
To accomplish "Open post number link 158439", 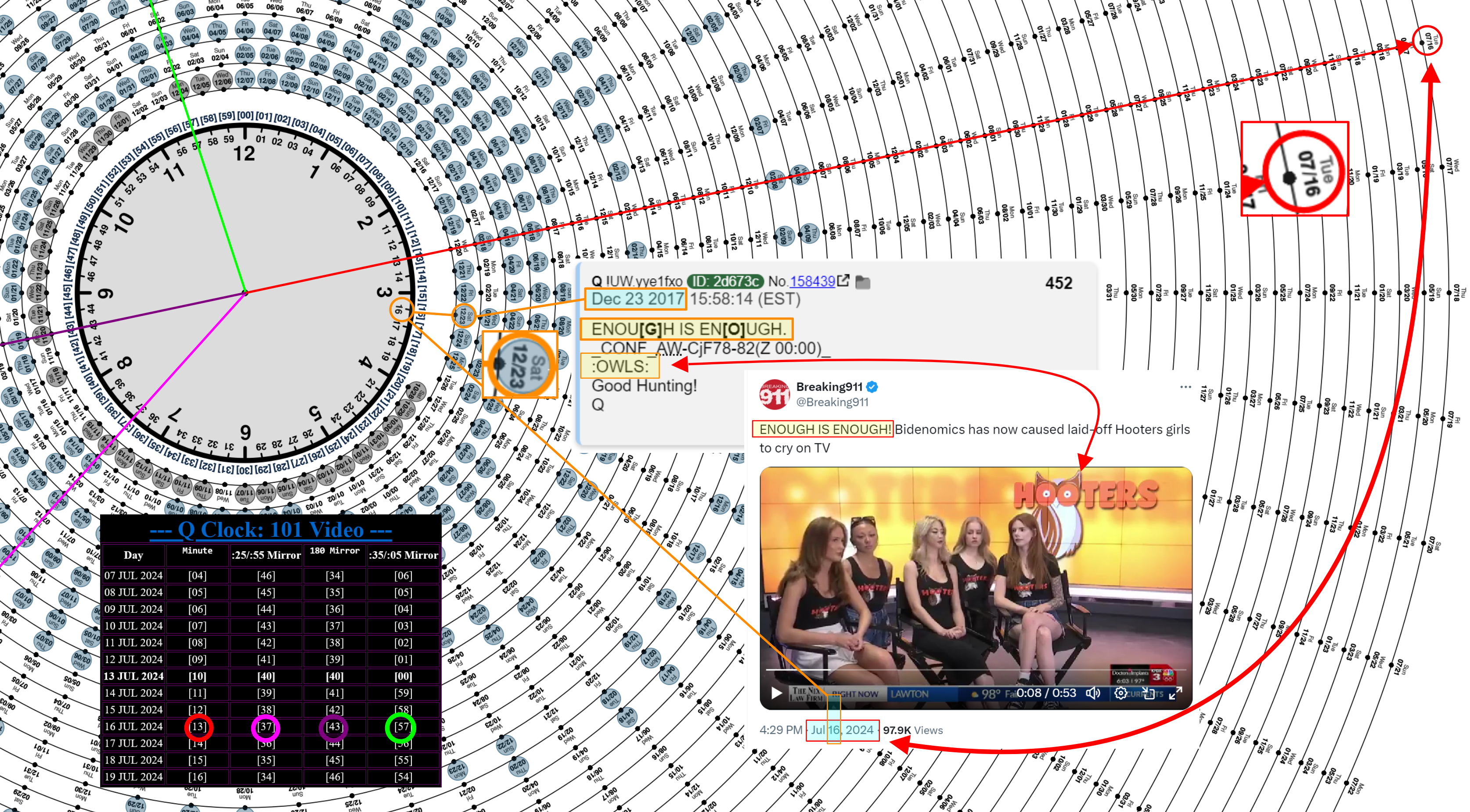I will [813, 281].
